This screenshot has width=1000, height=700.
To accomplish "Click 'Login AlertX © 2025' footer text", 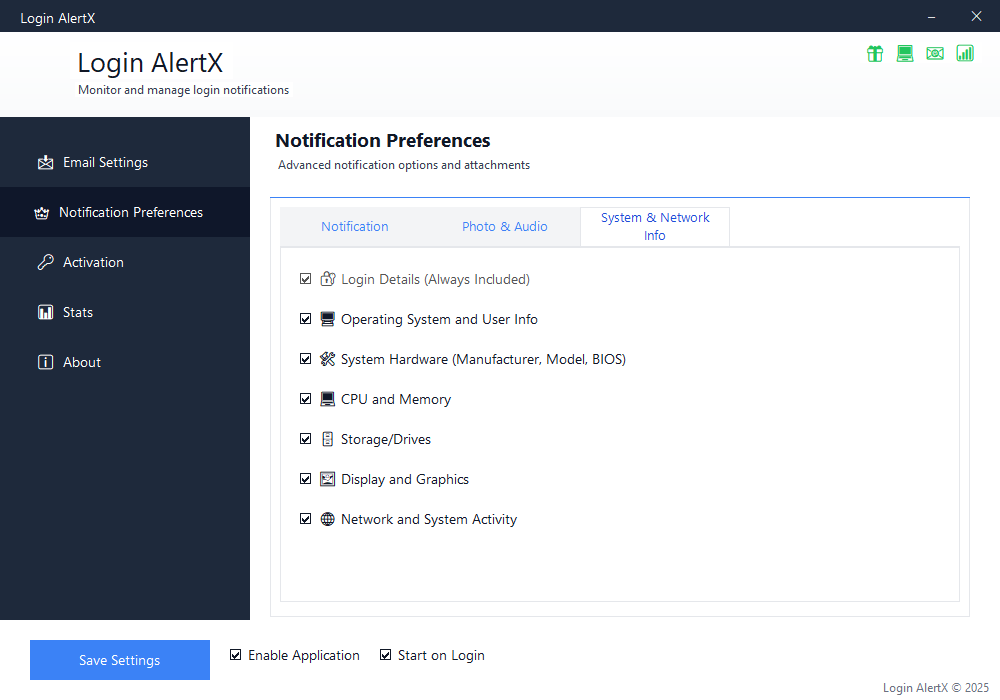I will [x=936, y=688].
